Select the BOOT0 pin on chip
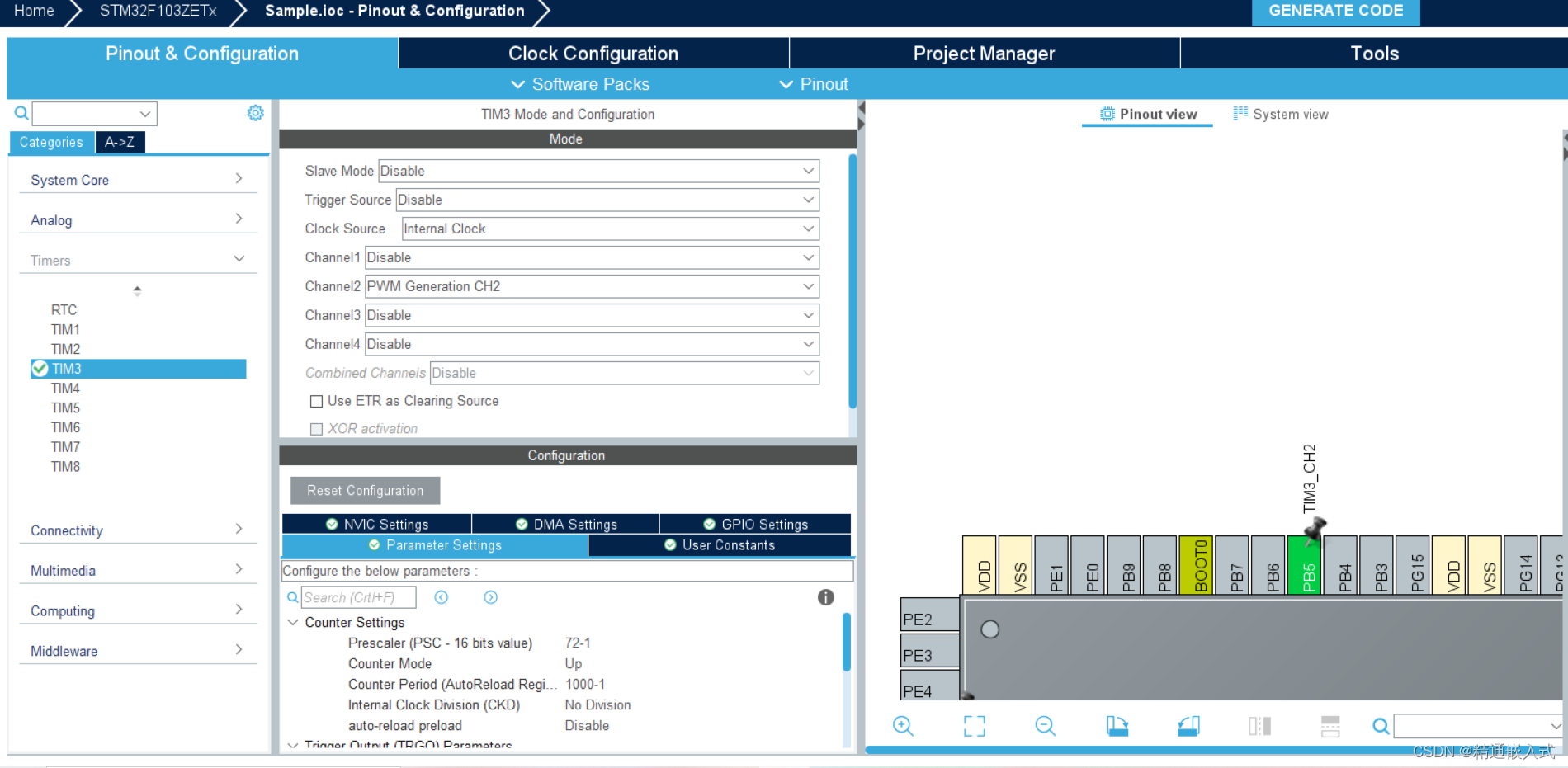This screenshot has height=768, width=1568. click(x=1196, y=565)
